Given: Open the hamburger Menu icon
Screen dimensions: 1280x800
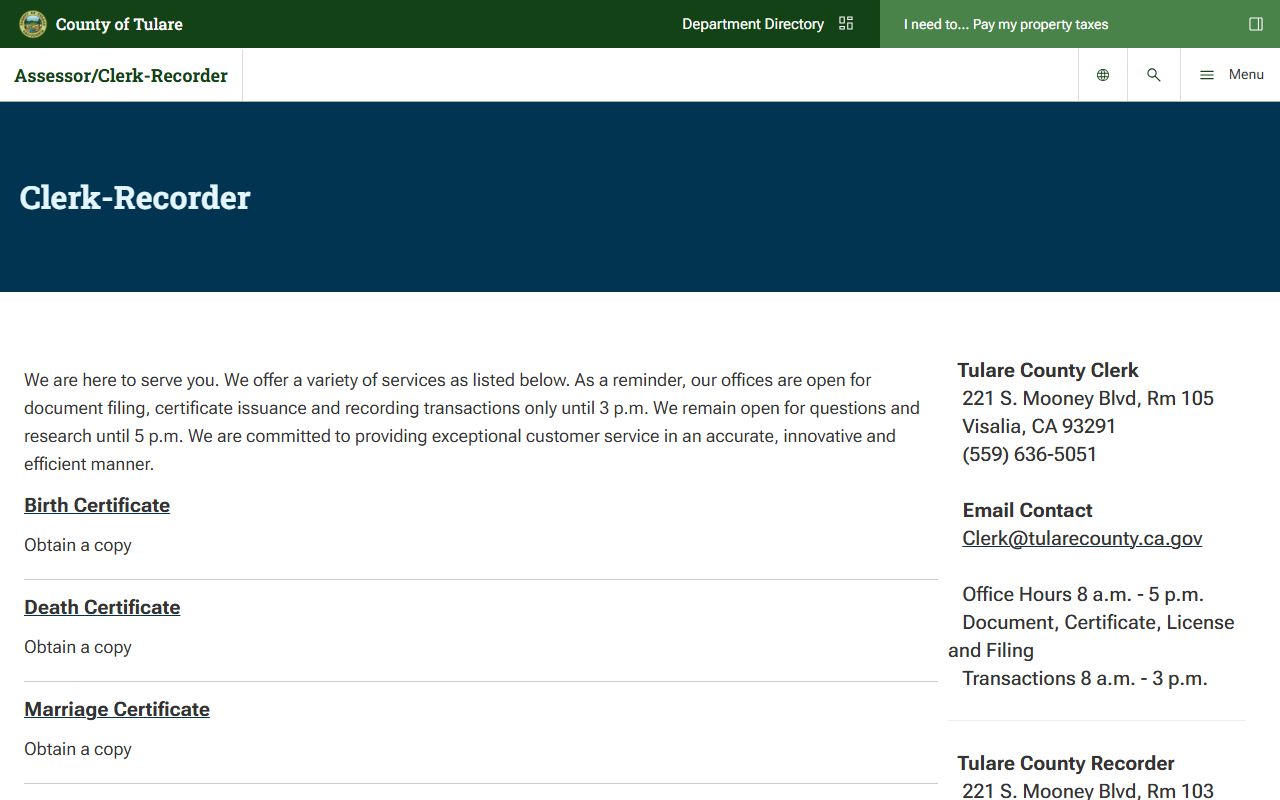Looking at the screenshot, I should point(1207,75).
